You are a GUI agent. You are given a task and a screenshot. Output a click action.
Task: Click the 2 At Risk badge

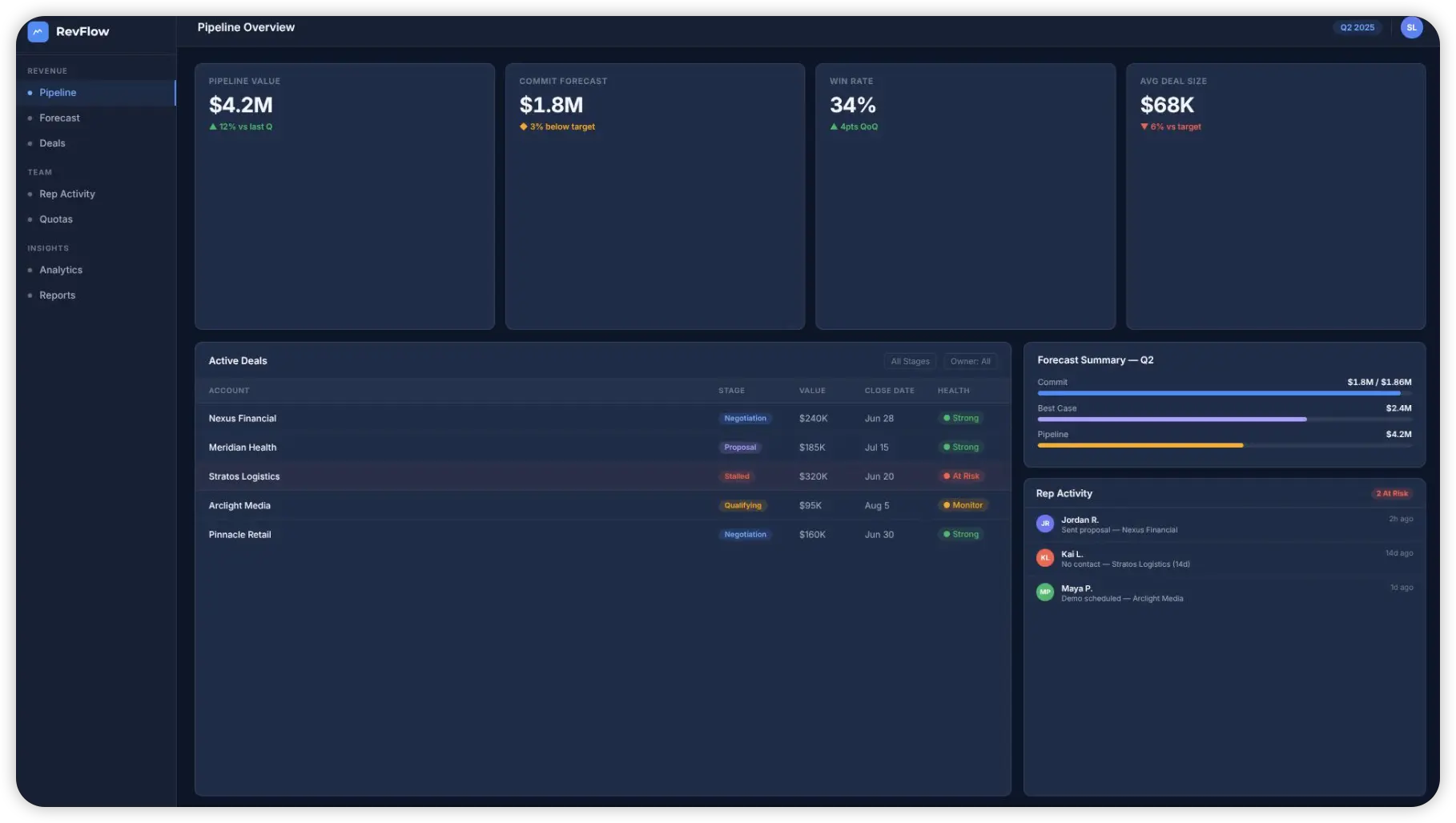tap(1392, 493)
